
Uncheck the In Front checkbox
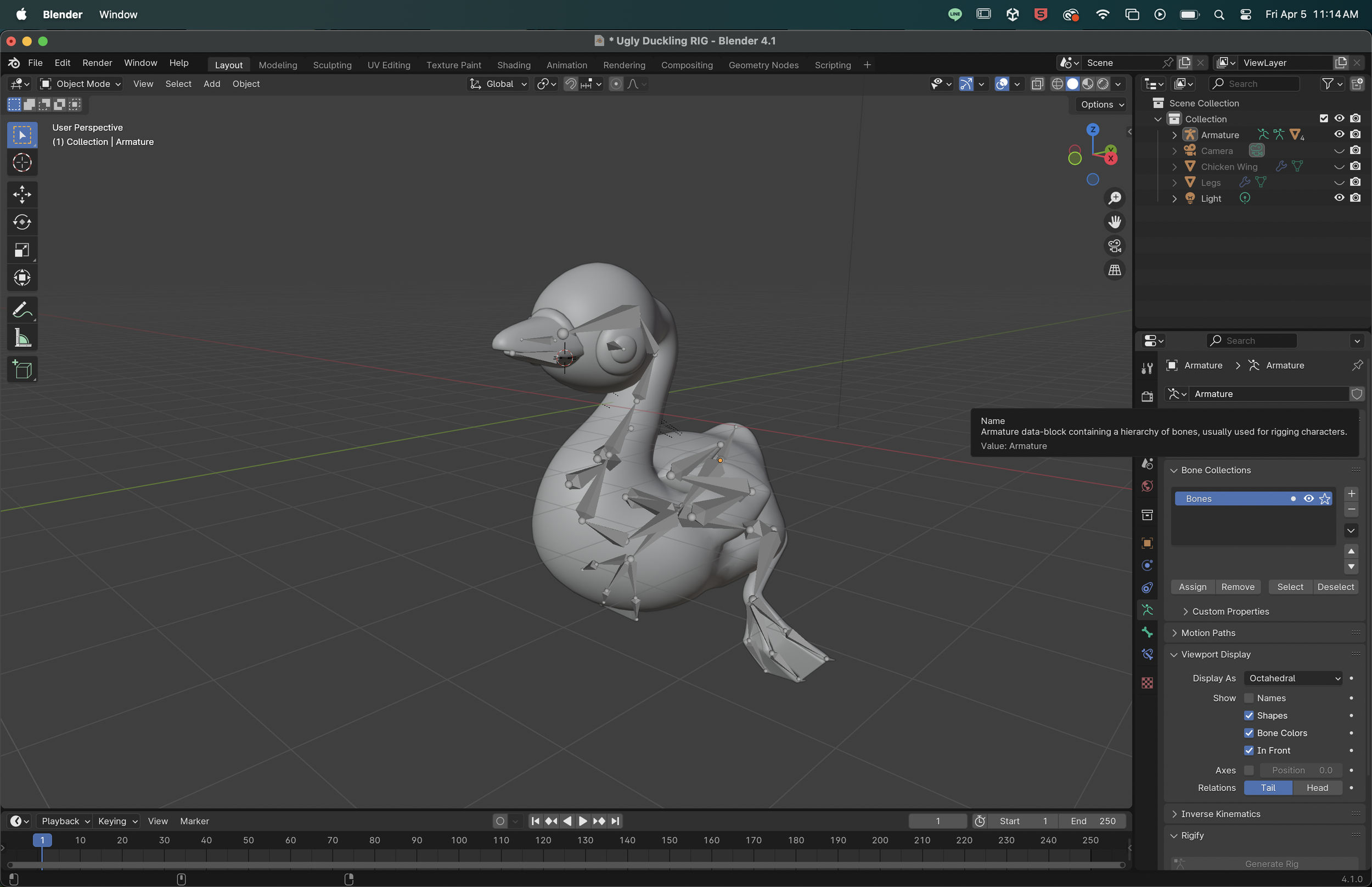(x=1249, y=750)
